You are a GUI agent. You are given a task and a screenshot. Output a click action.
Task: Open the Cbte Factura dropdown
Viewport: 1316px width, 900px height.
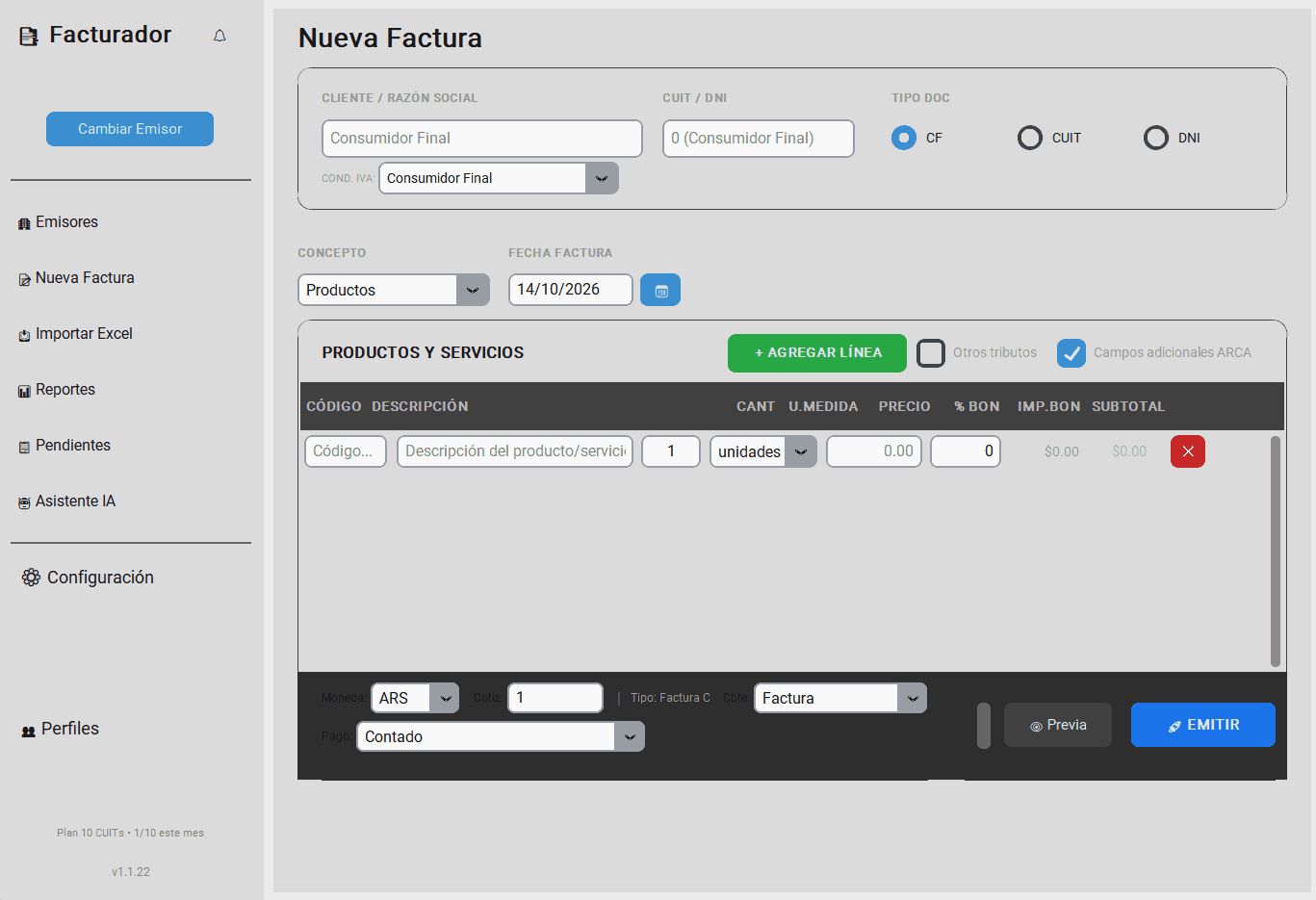pyautogui.click(x=840, y=698)
